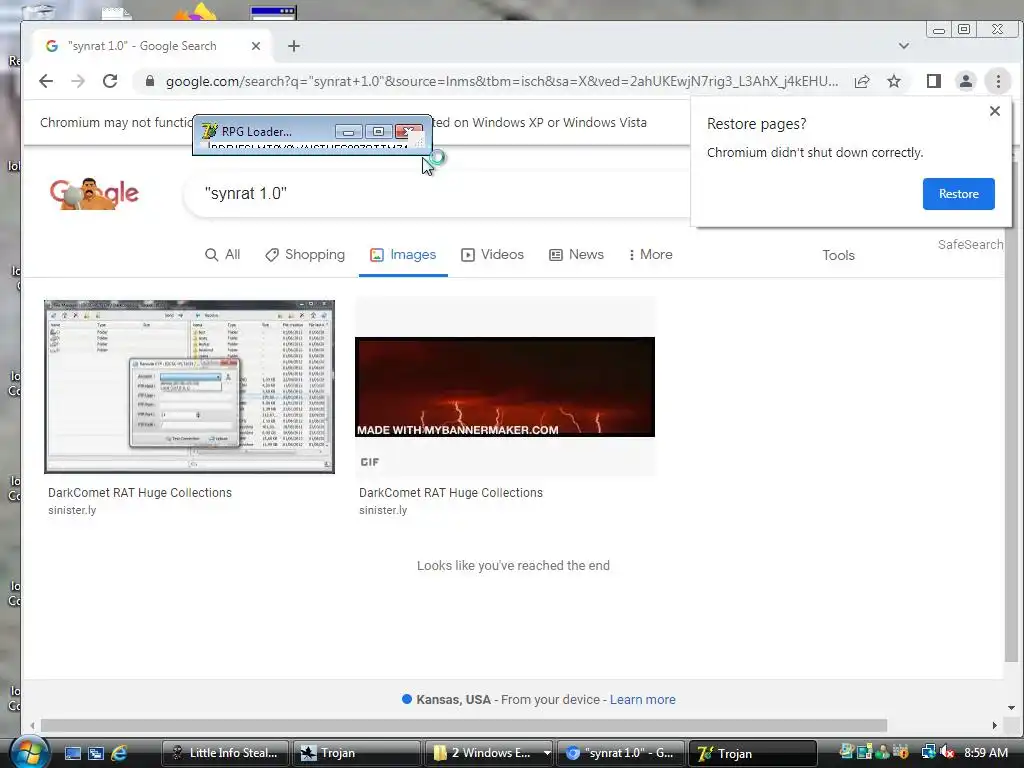Click the Learn more location link
This screenshot has width=1024, height=768.
643,699
